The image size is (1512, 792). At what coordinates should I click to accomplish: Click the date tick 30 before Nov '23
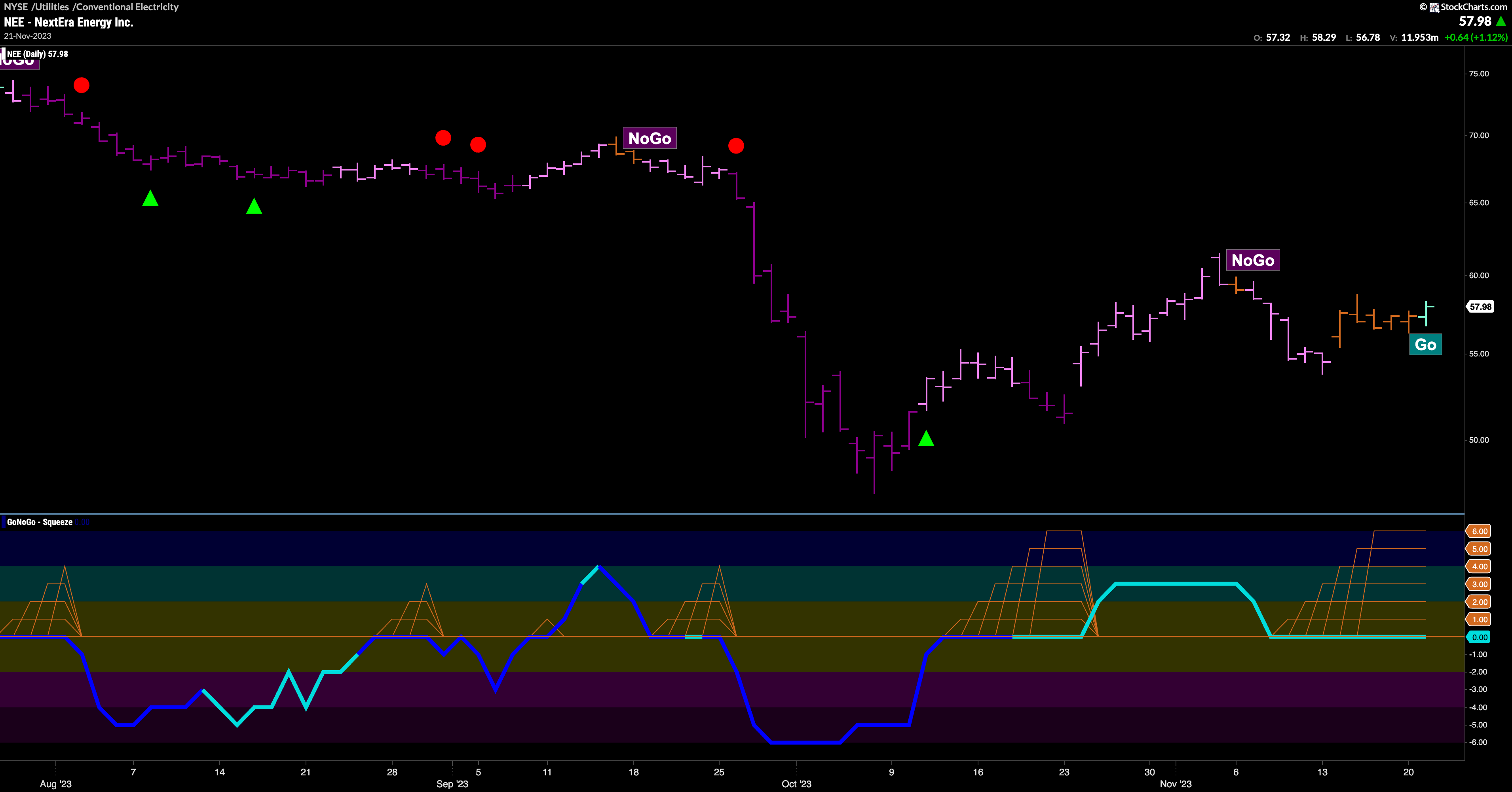pyautogui.click(x=1150, y=772)
